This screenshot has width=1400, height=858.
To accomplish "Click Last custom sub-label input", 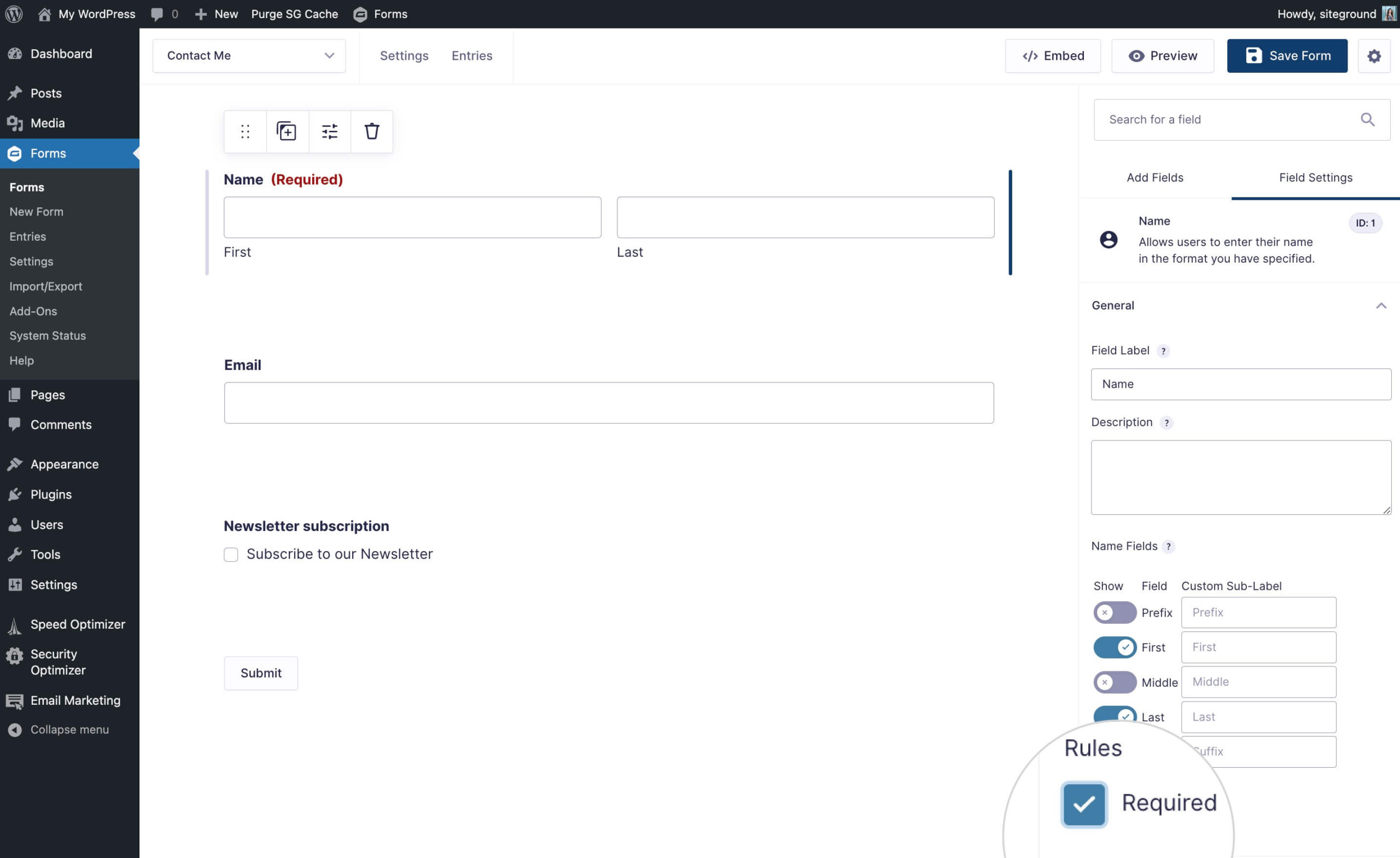I will point(1258,717).
